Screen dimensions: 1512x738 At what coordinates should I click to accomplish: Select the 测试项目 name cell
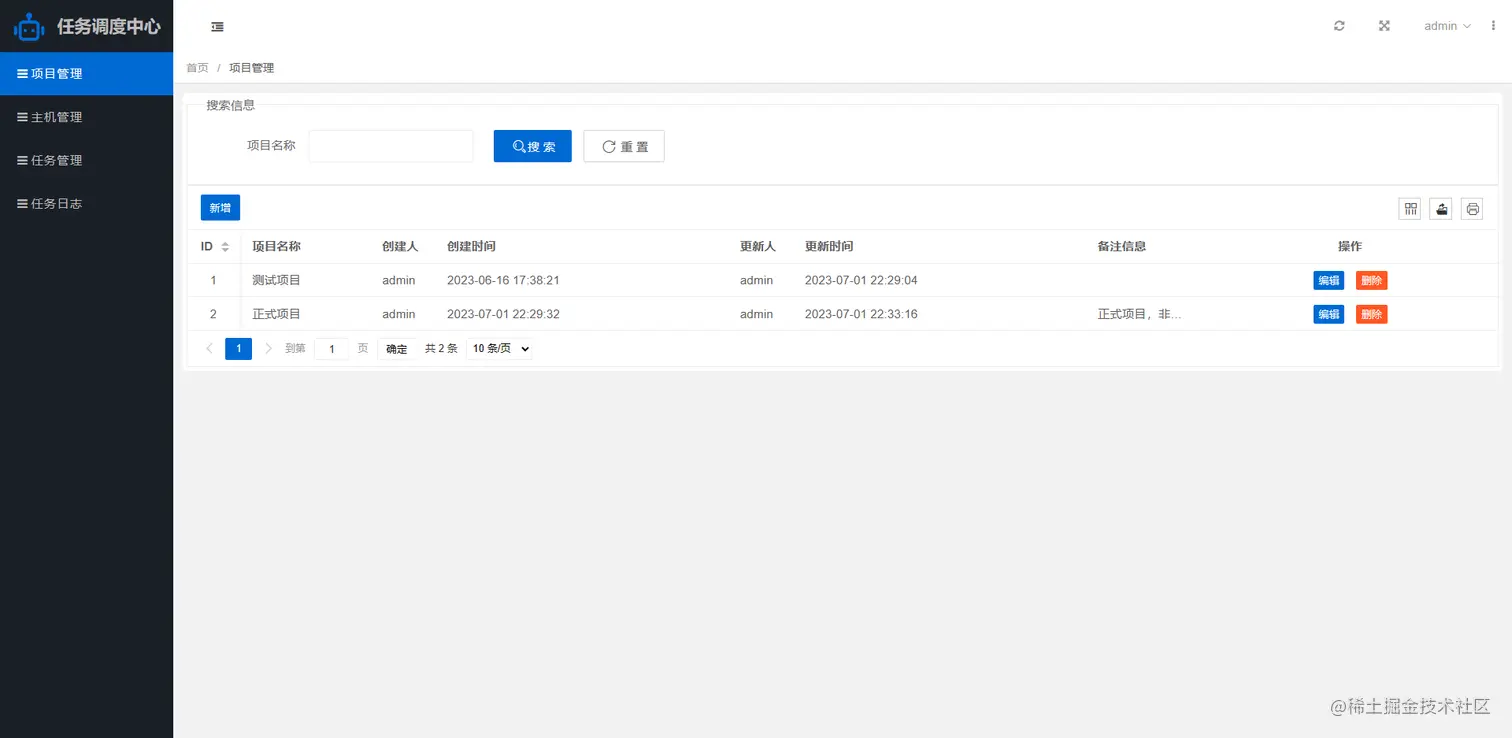pyautogui.click(x=277, y=281)
